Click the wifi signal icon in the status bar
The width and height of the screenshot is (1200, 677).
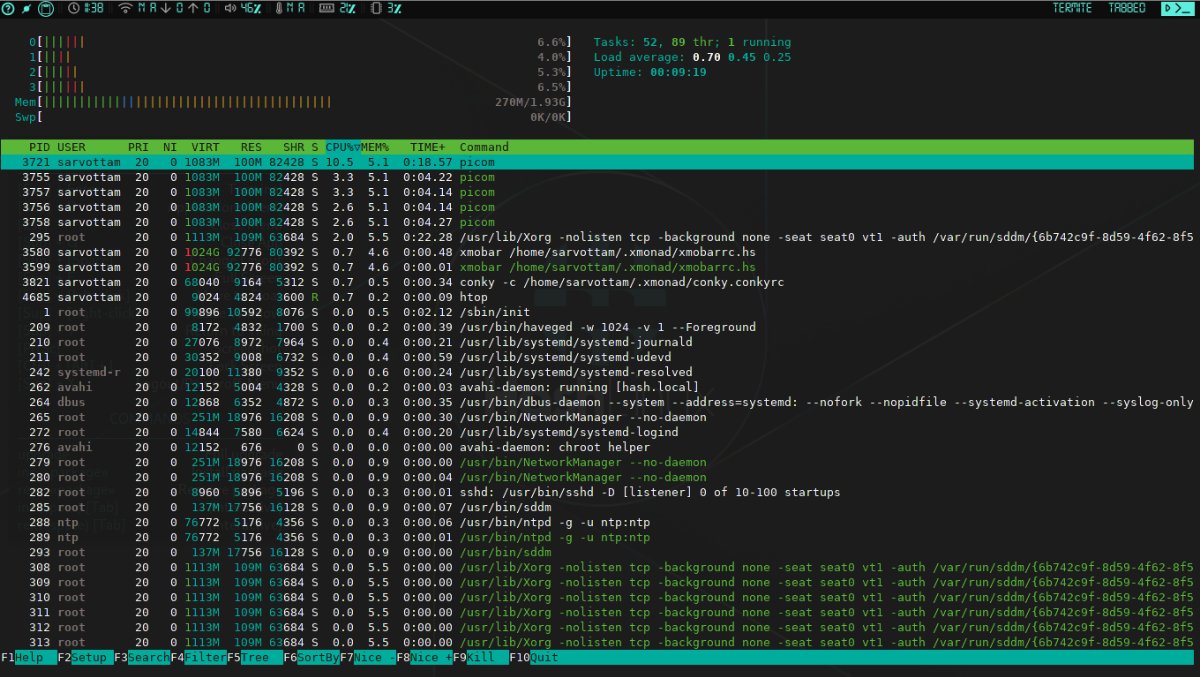pos(124,8)
